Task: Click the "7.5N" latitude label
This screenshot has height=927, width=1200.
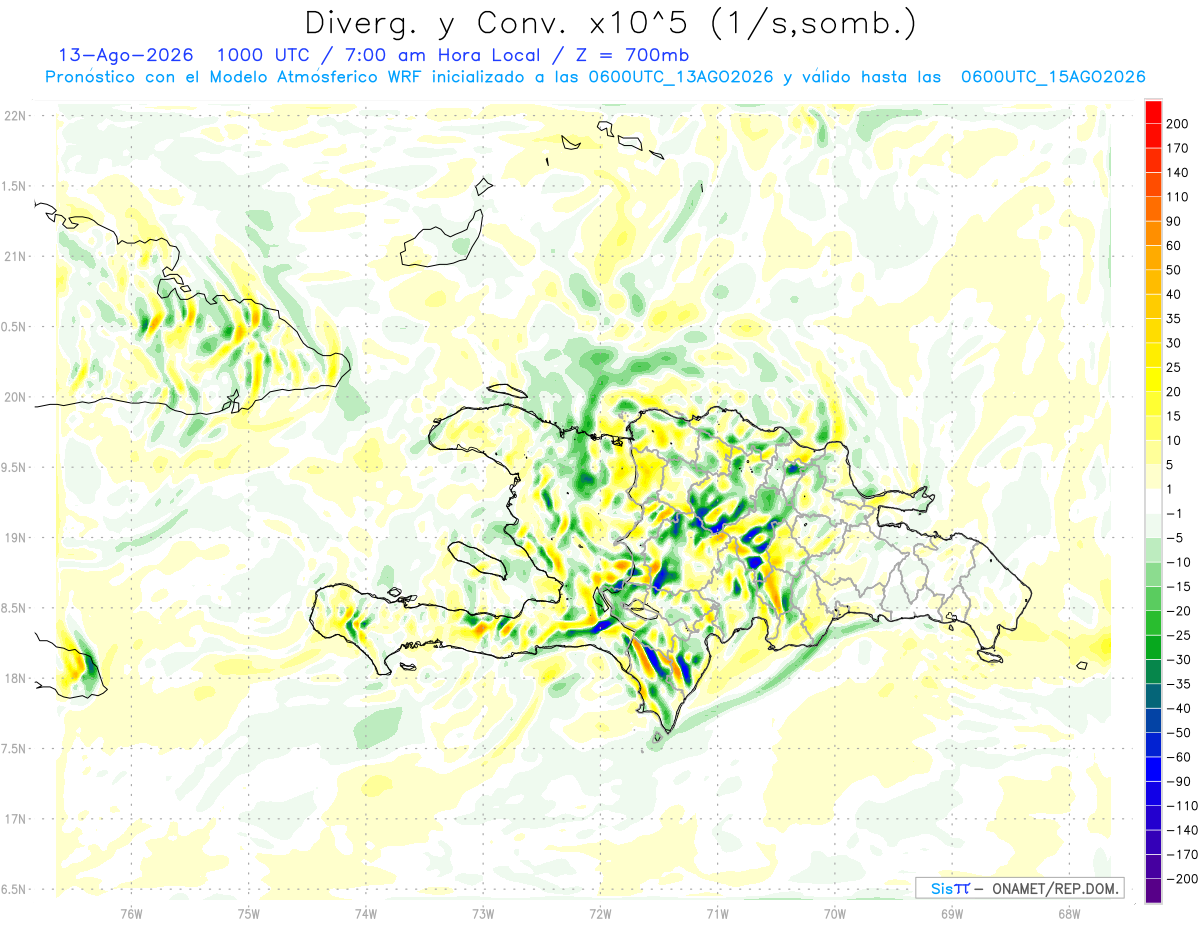Action: pos(14,749)
